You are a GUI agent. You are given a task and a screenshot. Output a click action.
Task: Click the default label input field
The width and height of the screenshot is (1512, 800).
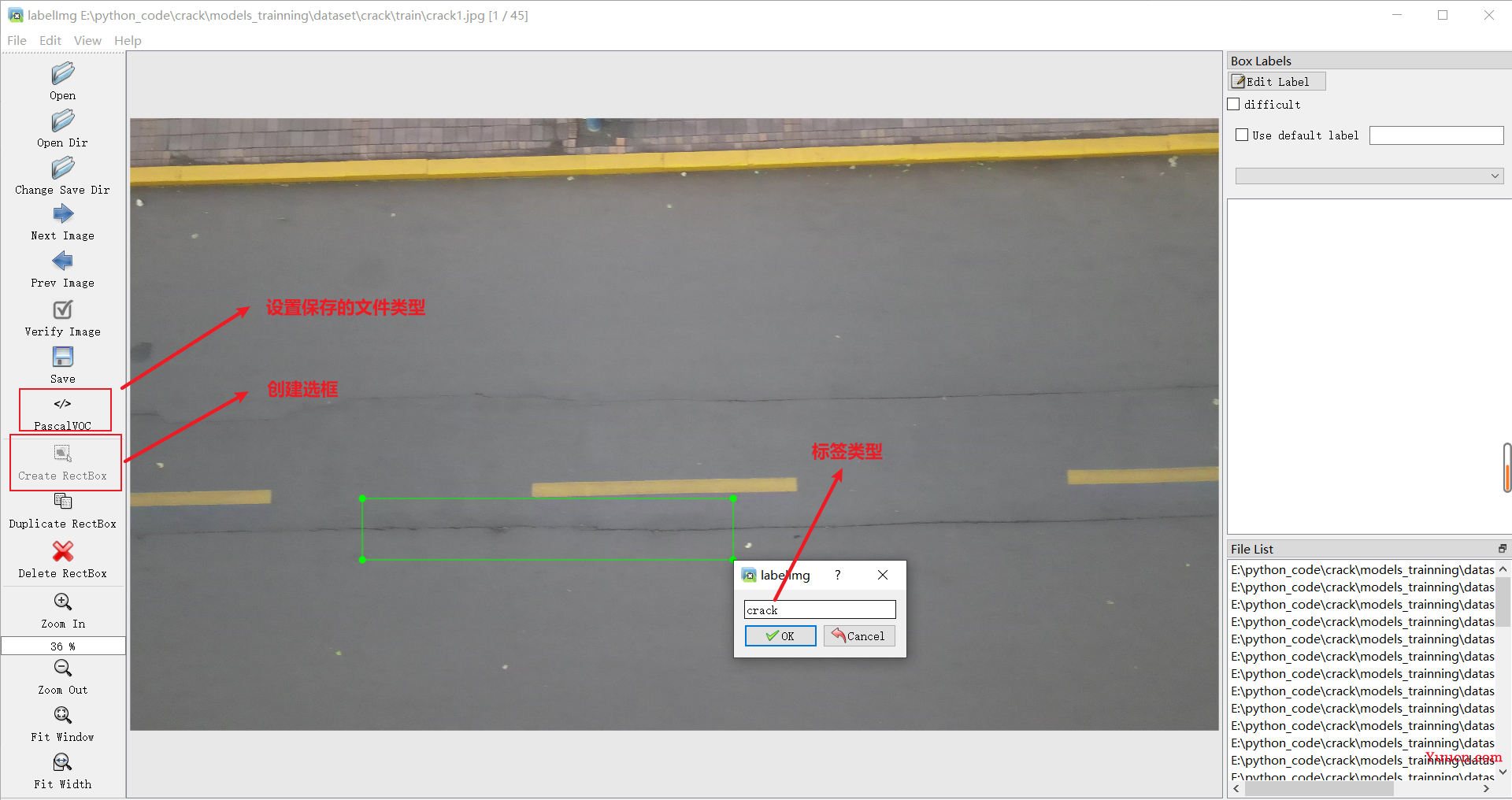[1436, 135]
